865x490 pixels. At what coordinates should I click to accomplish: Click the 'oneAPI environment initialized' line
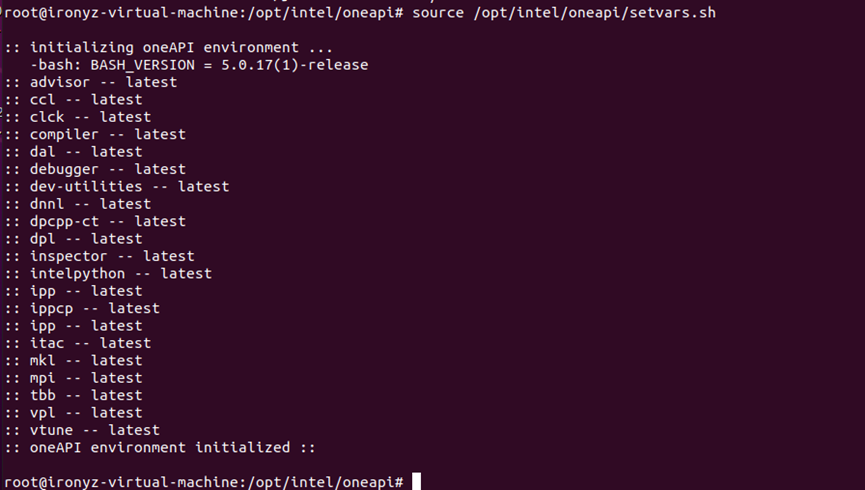pos(160,447)
